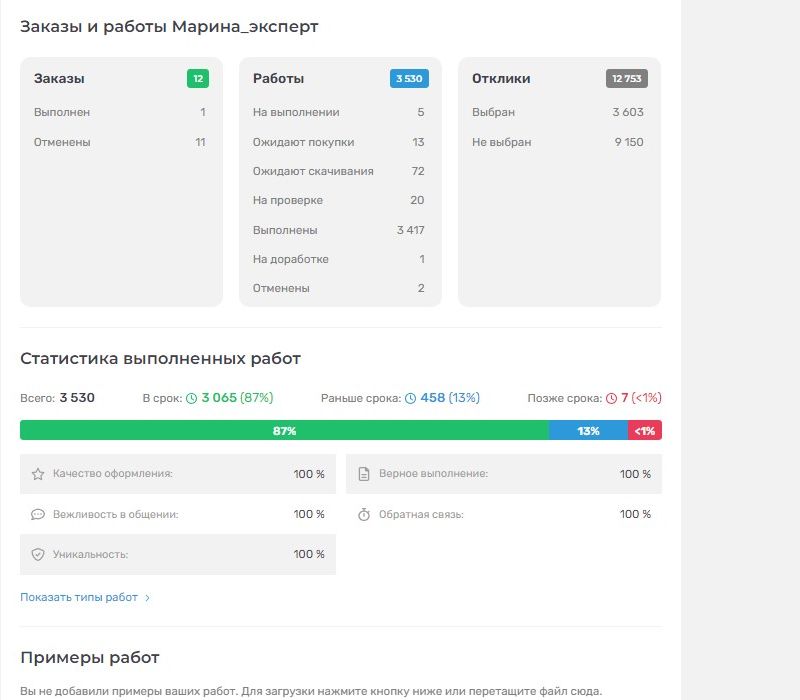
Task: Open the Выбран row in Отклики
Action: tap(558, 113)
